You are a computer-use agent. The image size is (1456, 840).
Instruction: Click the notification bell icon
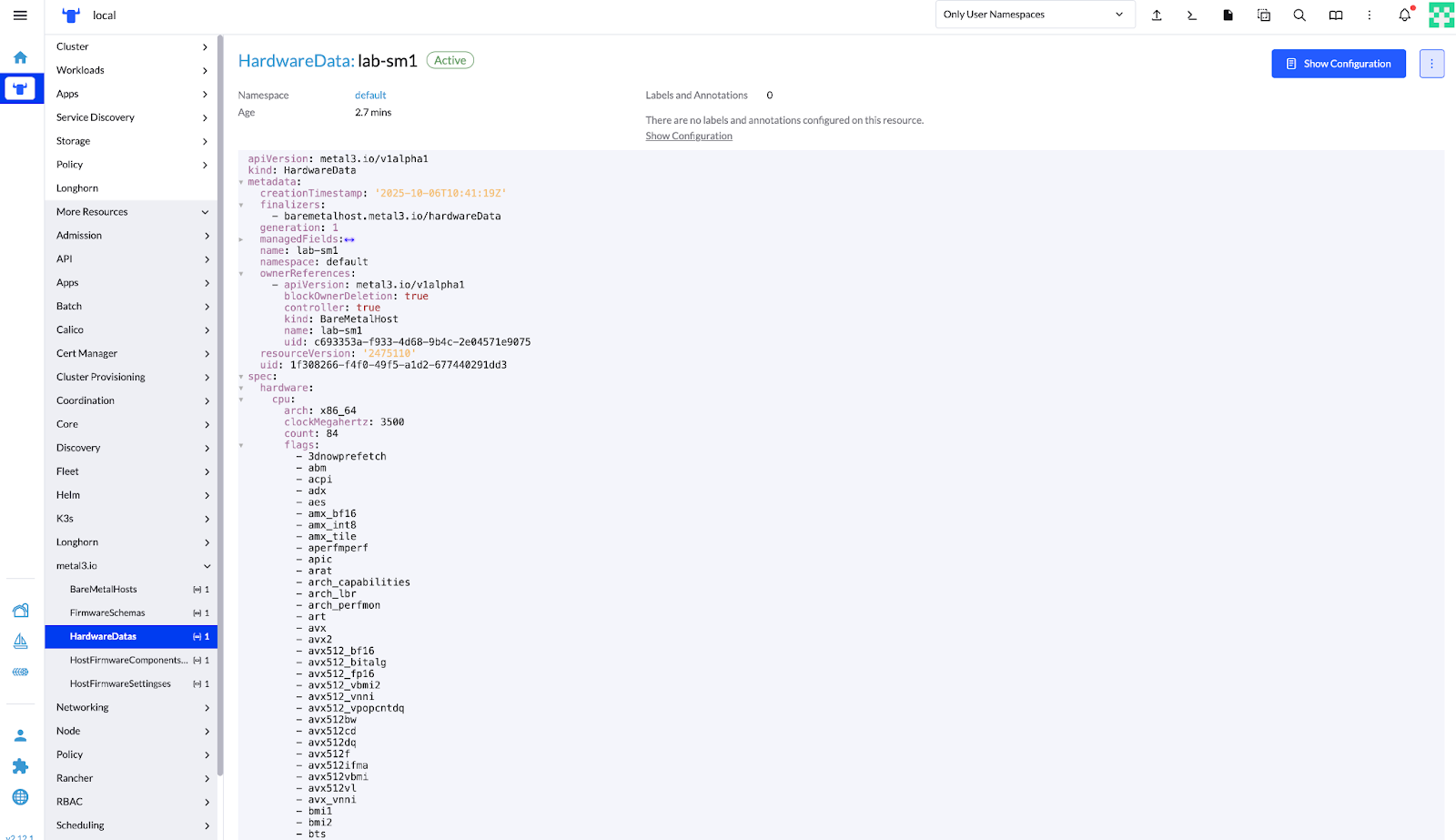point(1404,15)
